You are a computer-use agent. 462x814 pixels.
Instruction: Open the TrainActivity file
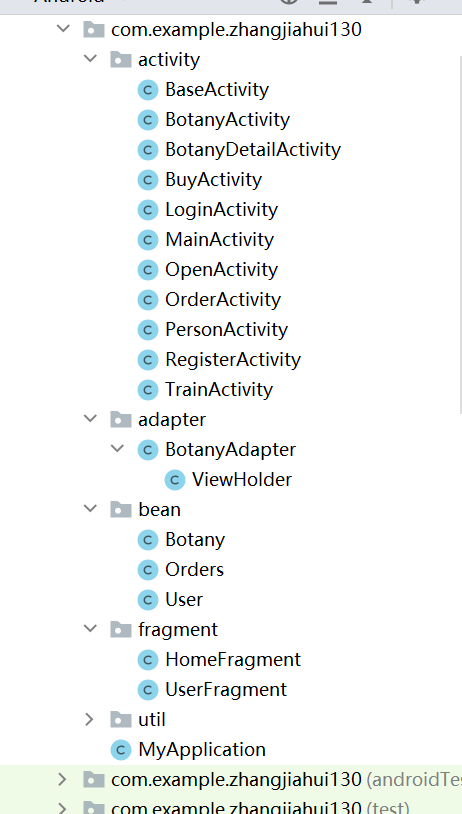219,390
